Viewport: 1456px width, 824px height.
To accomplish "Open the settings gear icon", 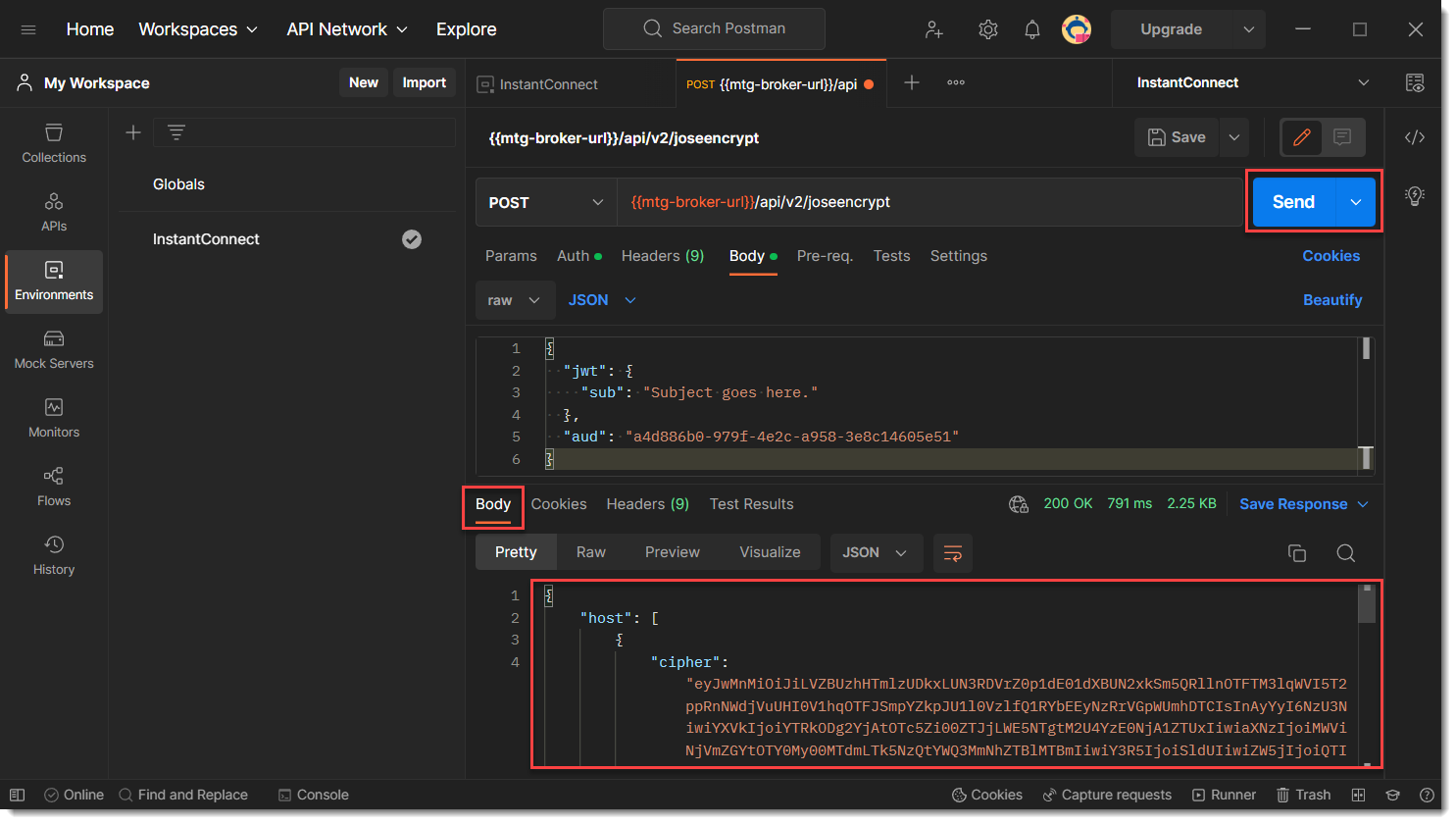I will [987, 29].
